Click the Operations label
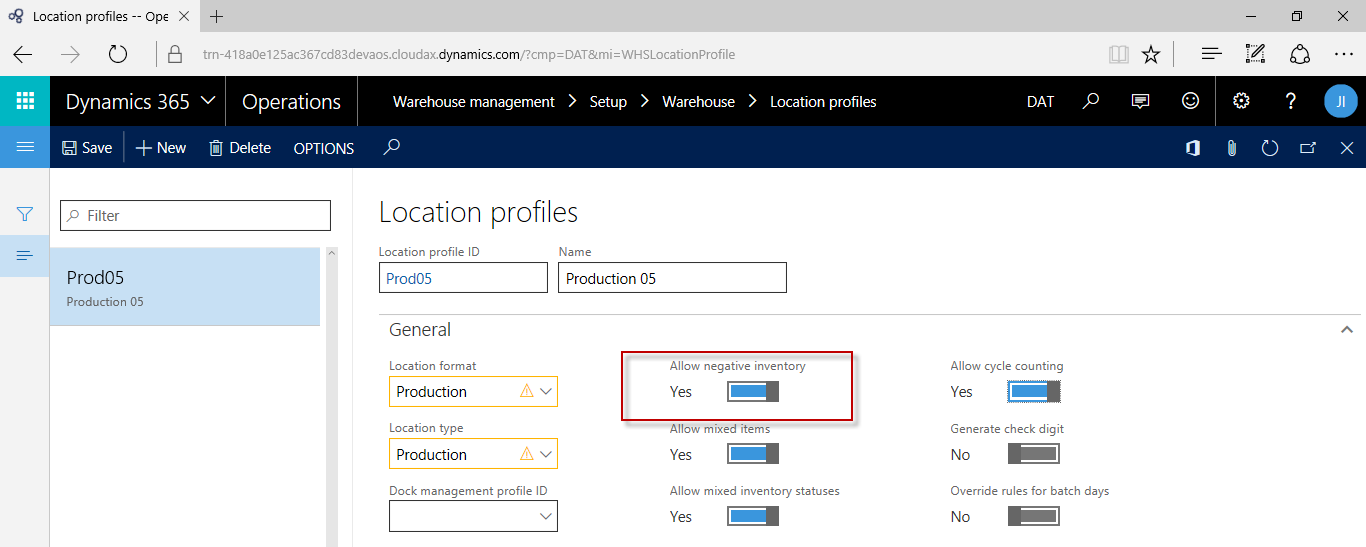Screen dimensions: 1366x547 tap(292, 102)
